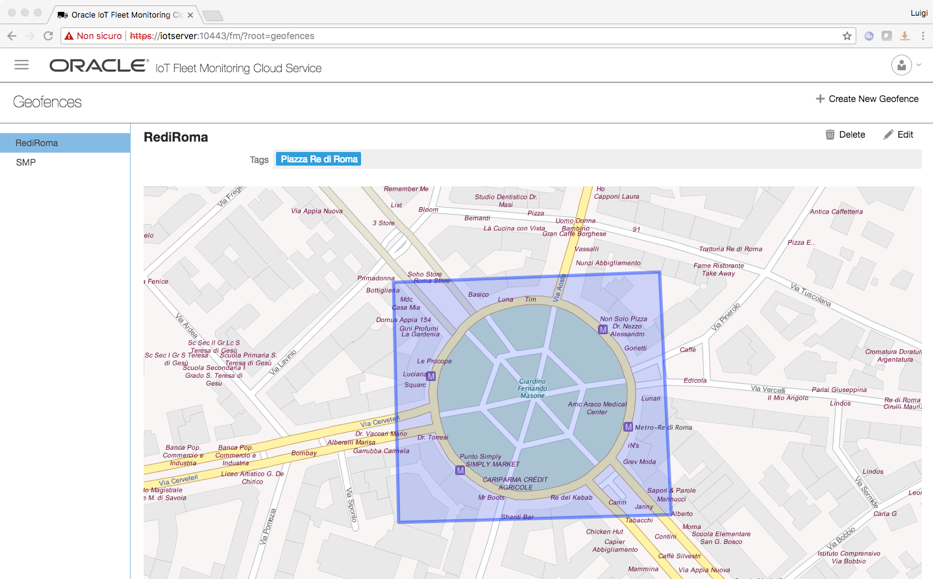Click Trattoria Re di Roma map label
This screenshot has width=933, height=579.
(x=730, y=249)
